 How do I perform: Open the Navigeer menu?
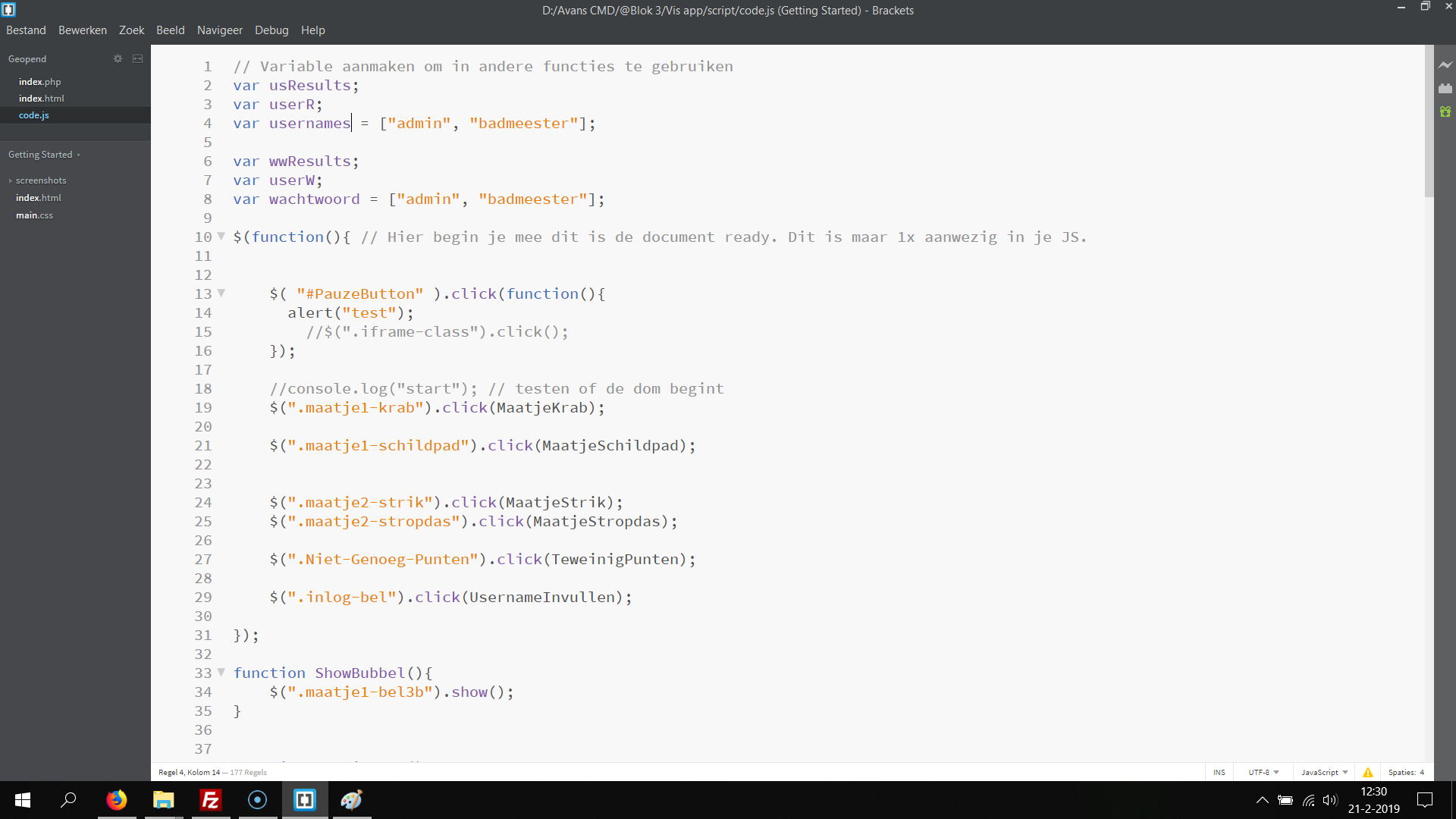tap(220, 30)
